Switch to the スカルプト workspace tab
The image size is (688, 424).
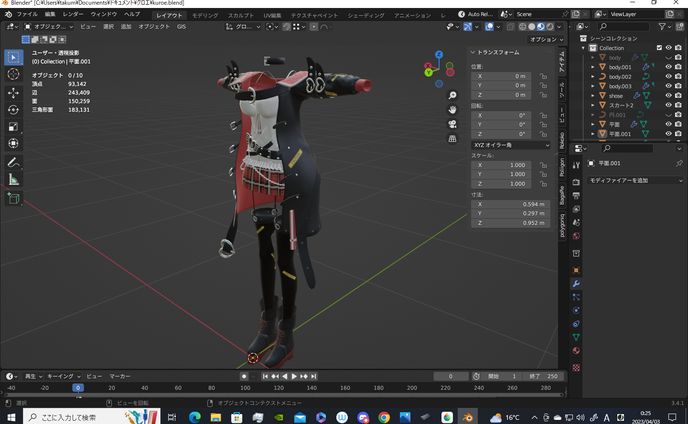(240, 15)
